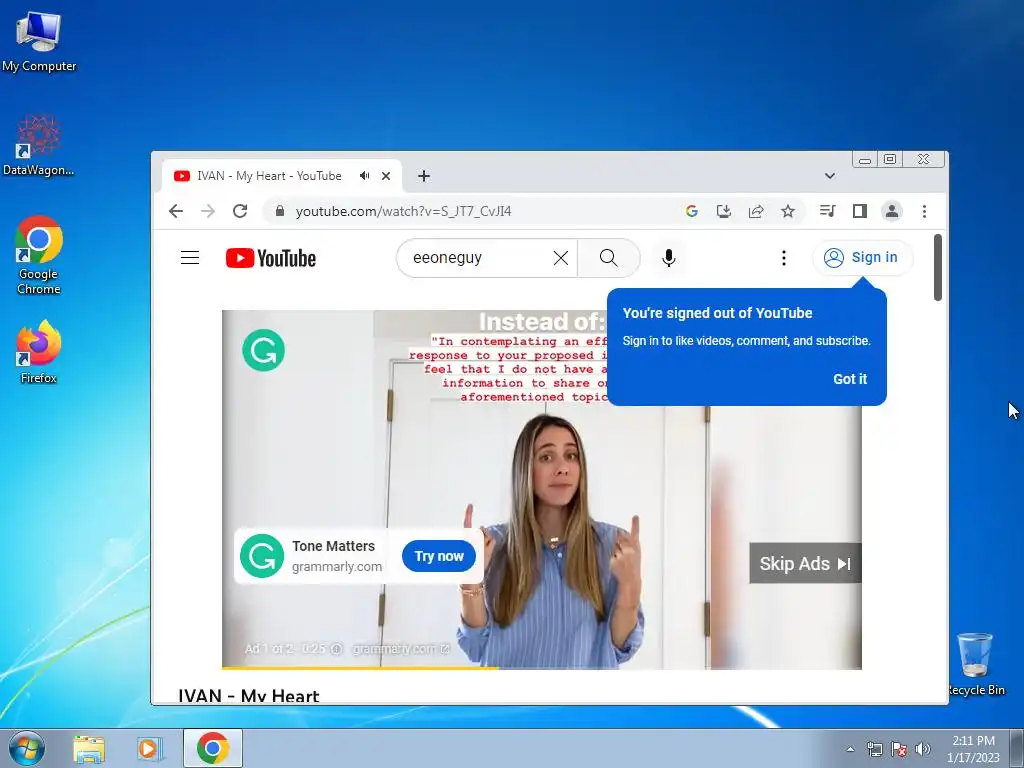The height and width of the screenshot is (768, 1024).
Task: Install app icon in address bar
Action: tap(724, 211)
